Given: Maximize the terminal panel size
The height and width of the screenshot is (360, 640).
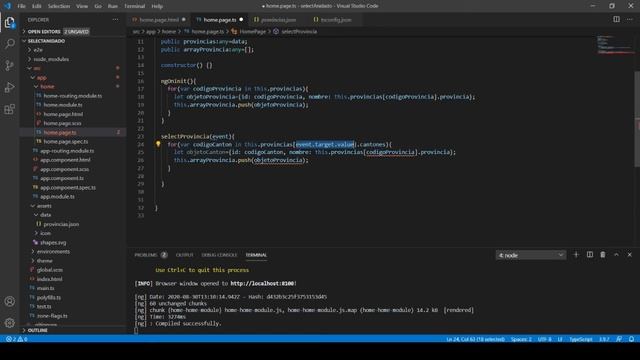Looking at the screenshot, I should [x=616, y=255].
